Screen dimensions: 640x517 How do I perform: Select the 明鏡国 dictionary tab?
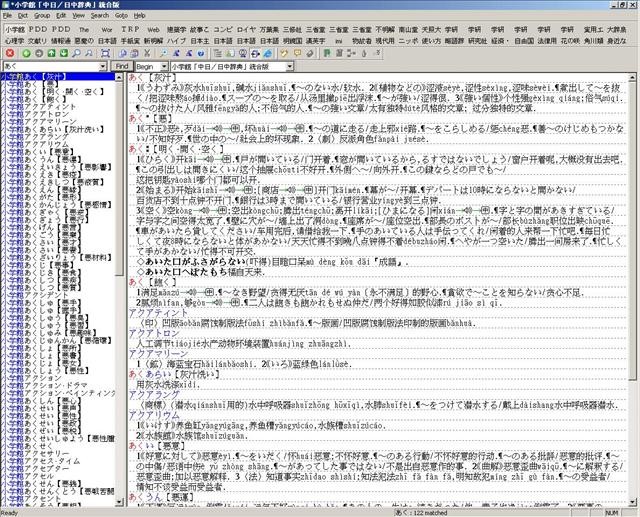[293, 41]
